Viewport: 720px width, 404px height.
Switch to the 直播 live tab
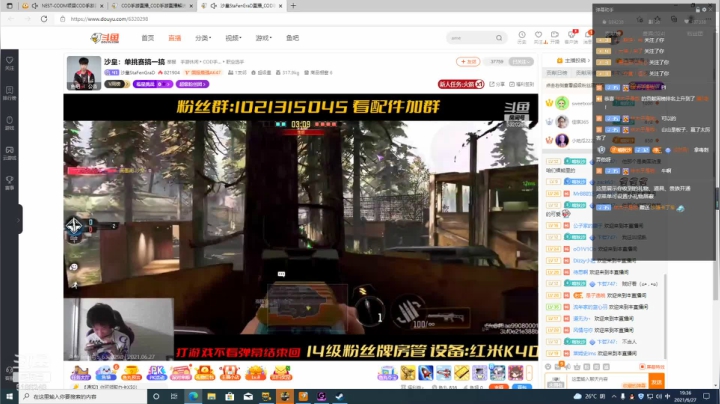[x=174, y=38]
